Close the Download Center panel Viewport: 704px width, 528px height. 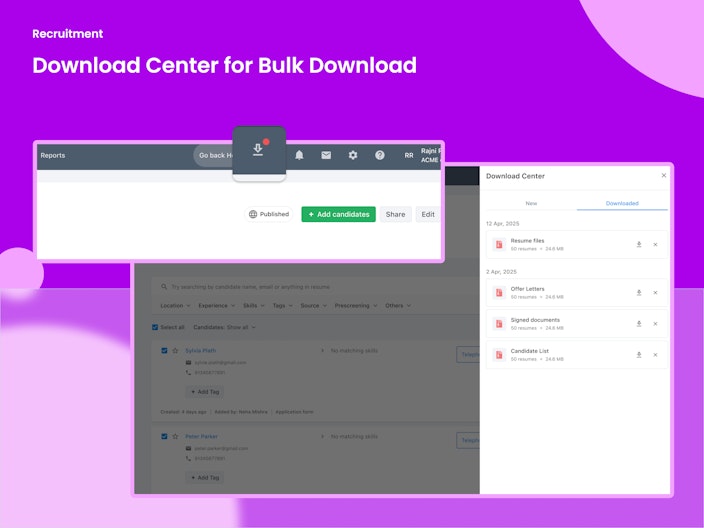coord(664,176)
